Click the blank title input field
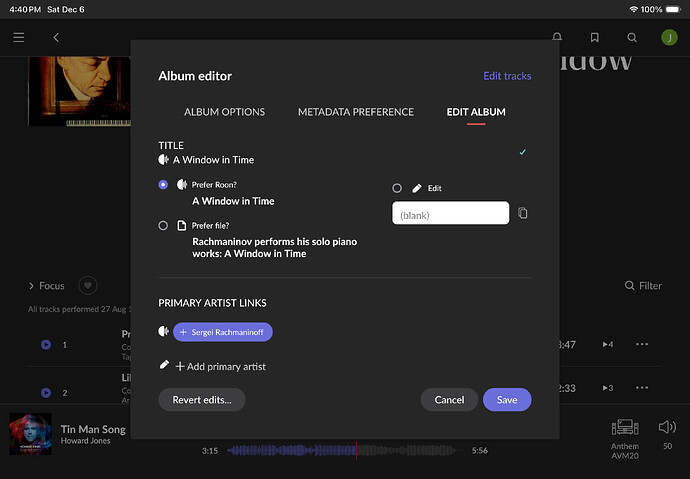The width and height of the screenshot is (690, 479). [451, 213]
